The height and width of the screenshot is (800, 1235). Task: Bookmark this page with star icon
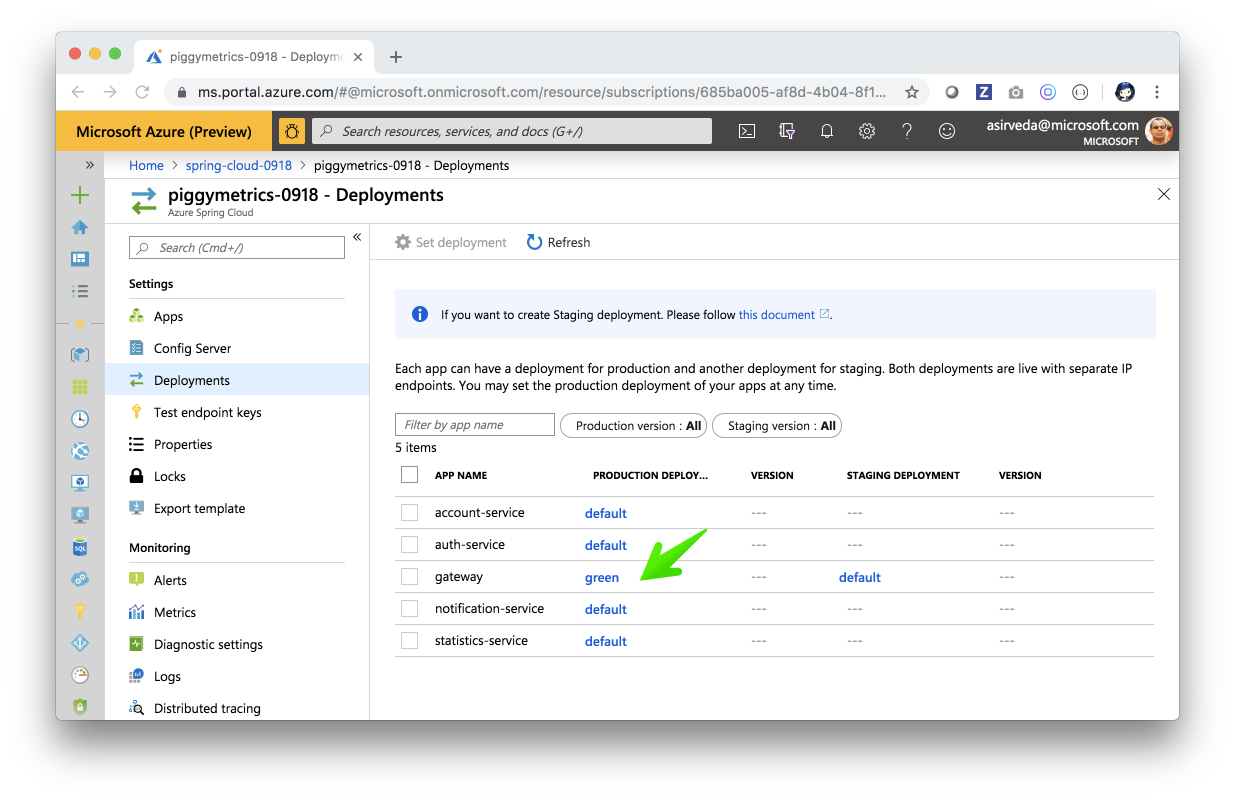[x=912, y=92]
